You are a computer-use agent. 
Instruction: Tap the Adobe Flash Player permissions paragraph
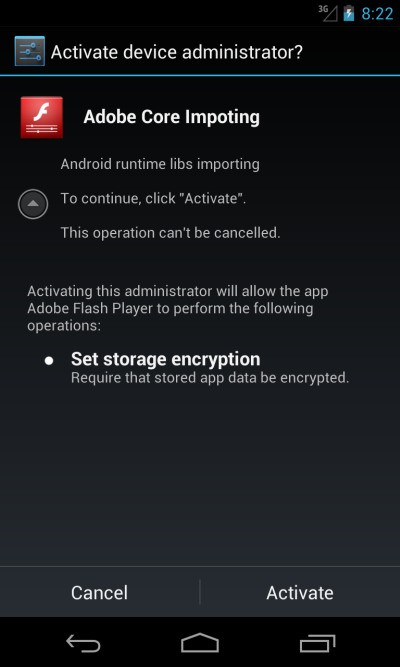pyautogui.click(x=178, y=308)
